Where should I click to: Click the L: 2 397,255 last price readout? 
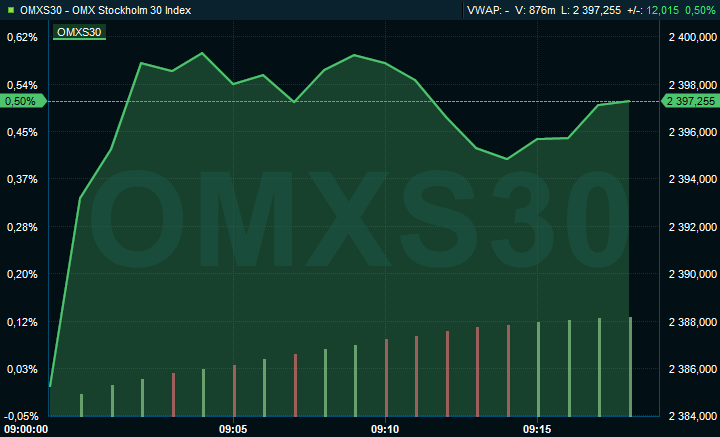591,10
